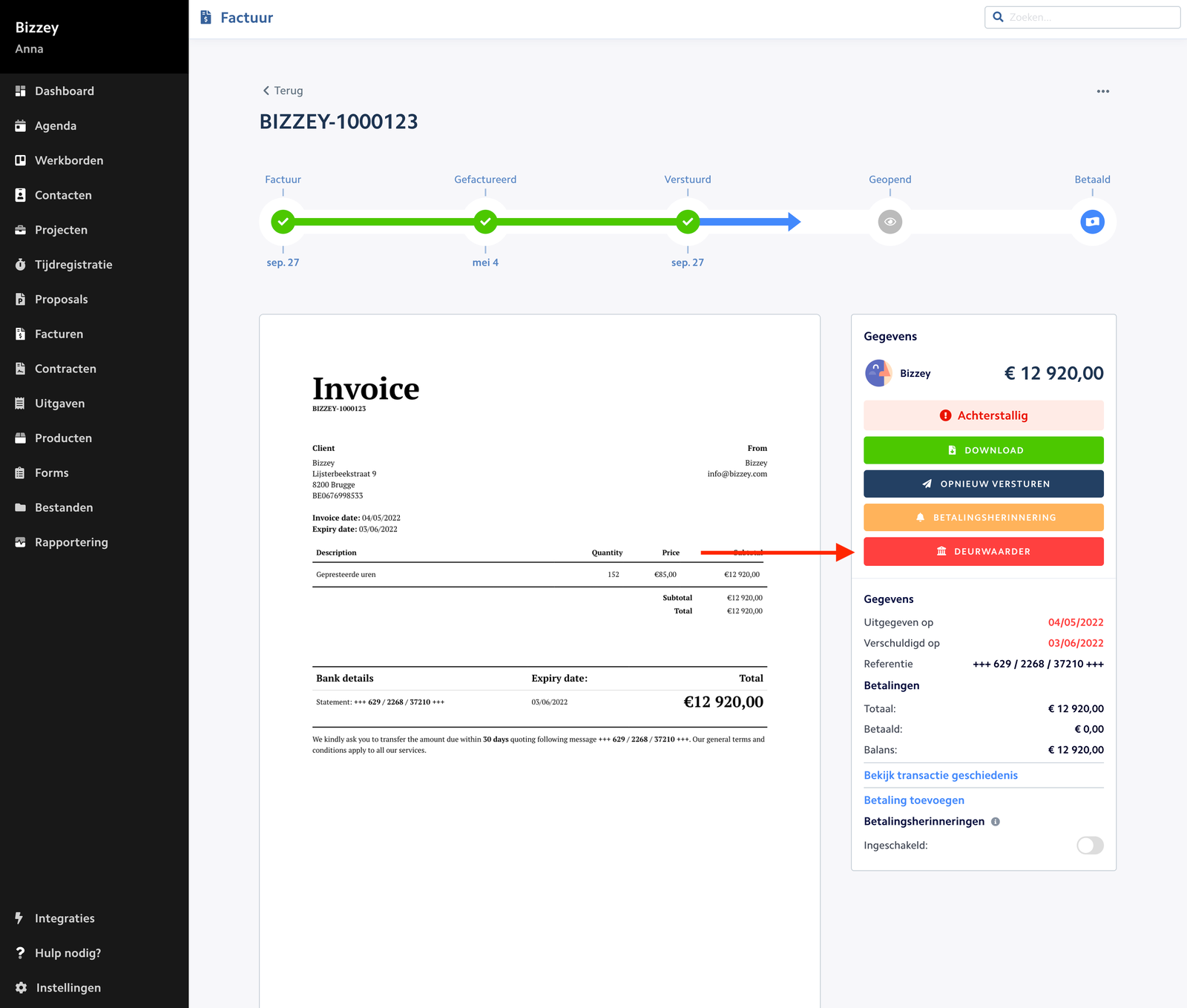This screenshot has height=1008, width=1187.
Task: Click Betaling toevoegen link
Action: point(914,800)
